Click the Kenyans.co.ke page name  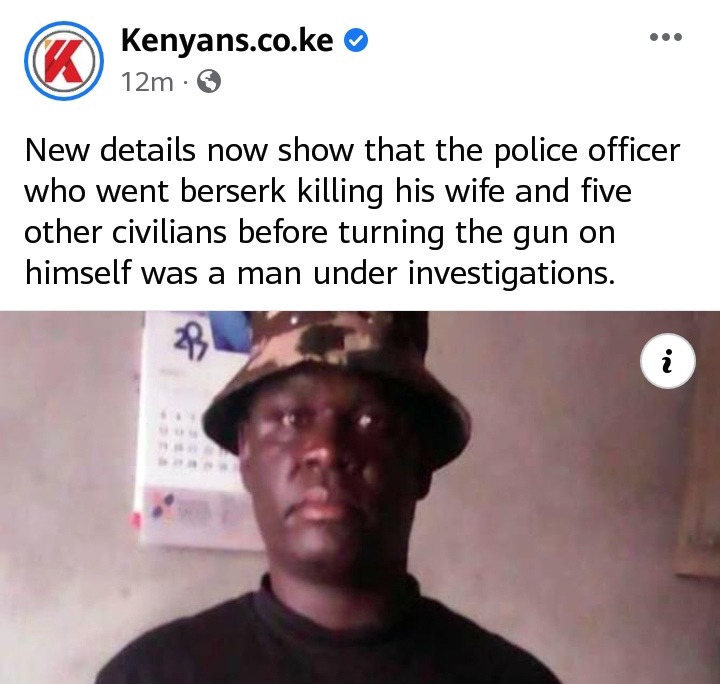(x=227, y=40)
